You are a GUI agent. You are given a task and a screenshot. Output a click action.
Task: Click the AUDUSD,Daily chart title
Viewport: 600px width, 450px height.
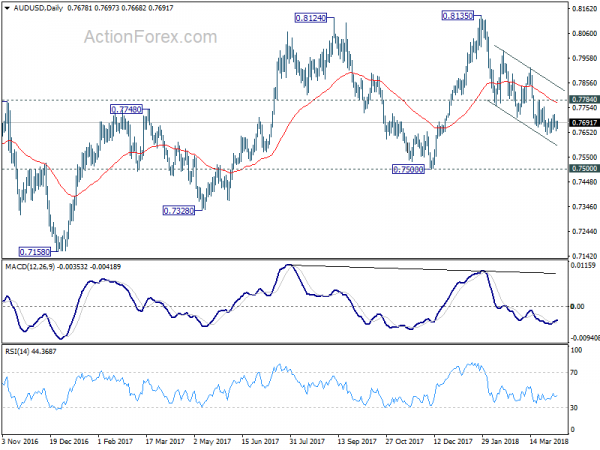click(38, 8)
